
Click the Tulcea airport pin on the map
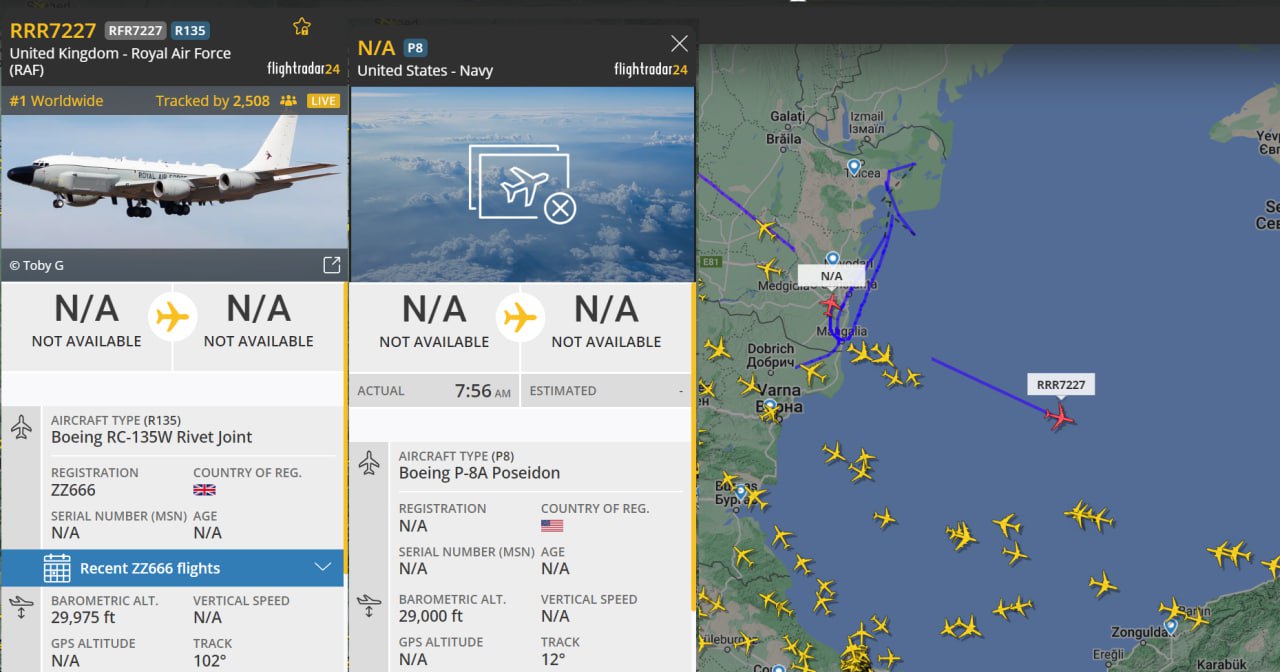[853, 166]
